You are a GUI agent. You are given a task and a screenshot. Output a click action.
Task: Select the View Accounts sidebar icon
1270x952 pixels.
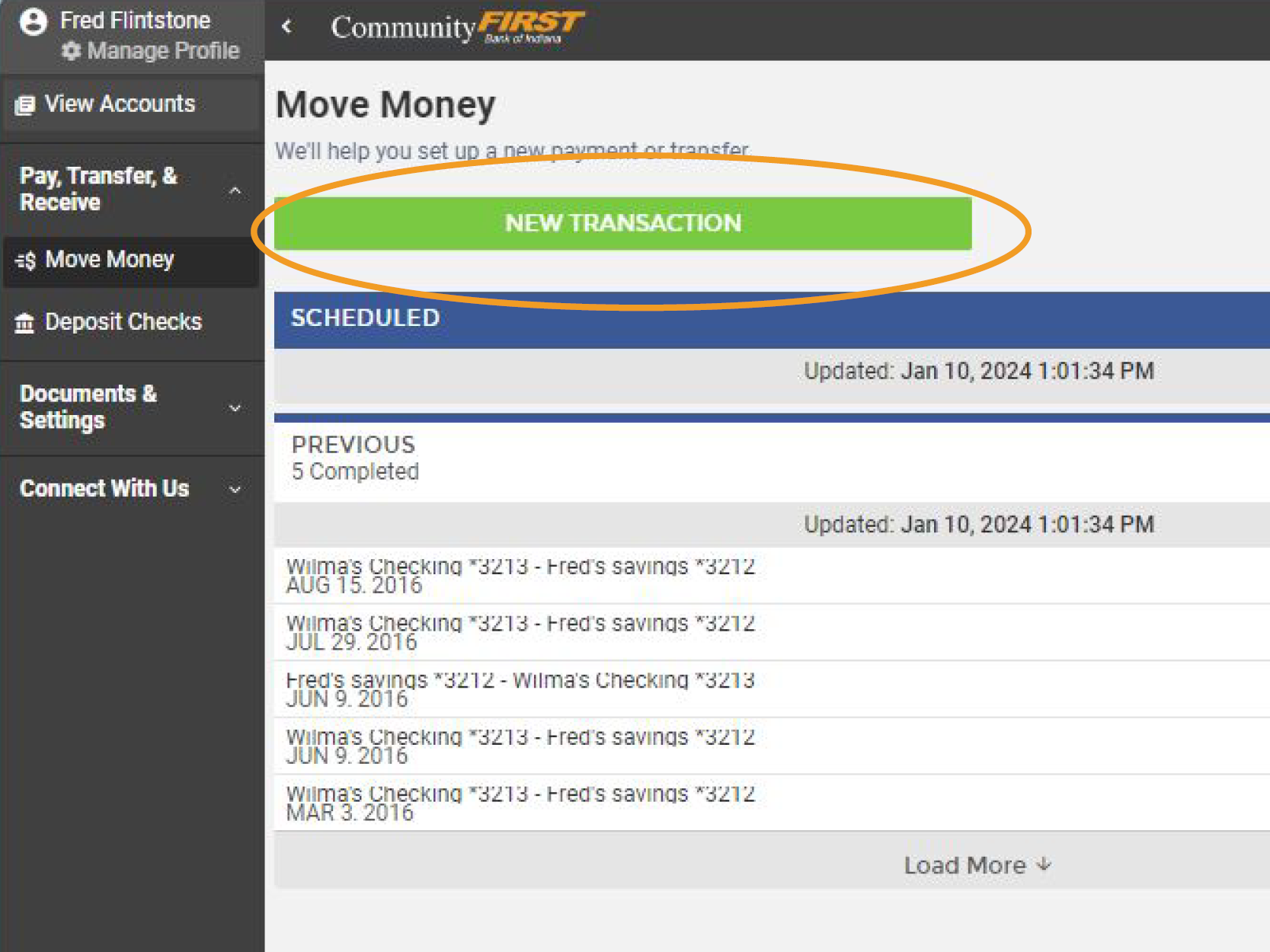coord(25,104)
